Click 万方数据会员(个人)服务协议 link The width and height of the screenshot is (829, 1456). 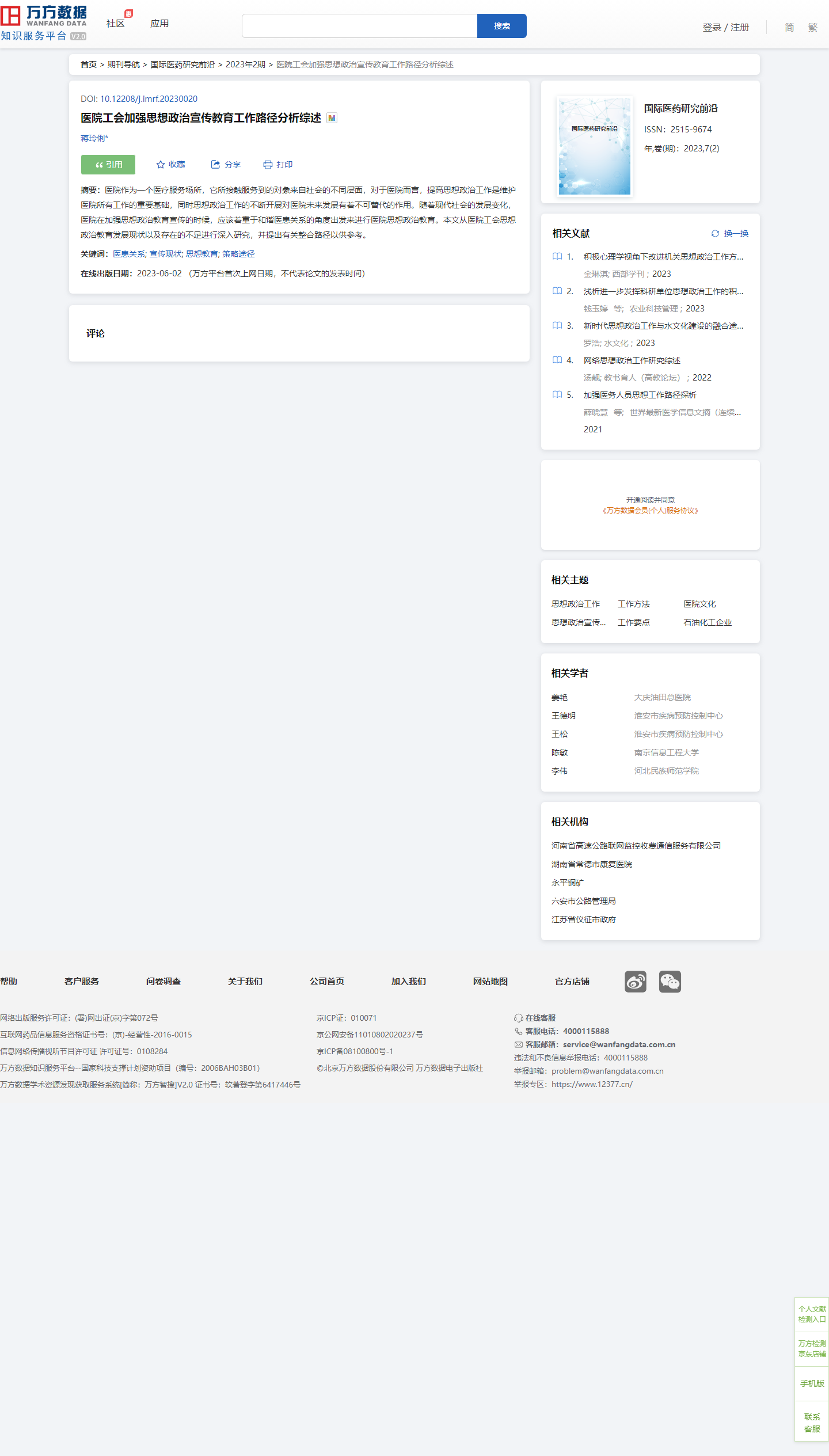651,511
